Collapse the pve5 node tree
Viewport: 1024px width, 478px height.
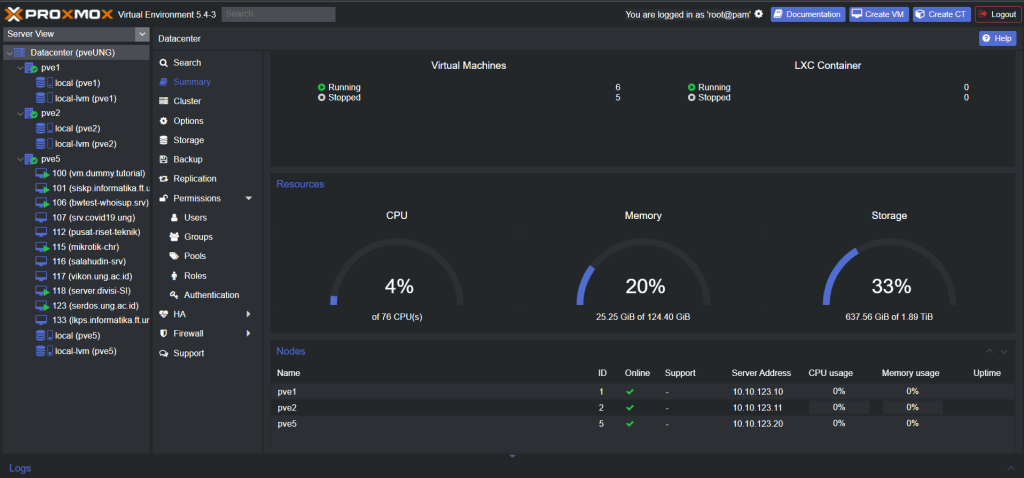(20, 159)
